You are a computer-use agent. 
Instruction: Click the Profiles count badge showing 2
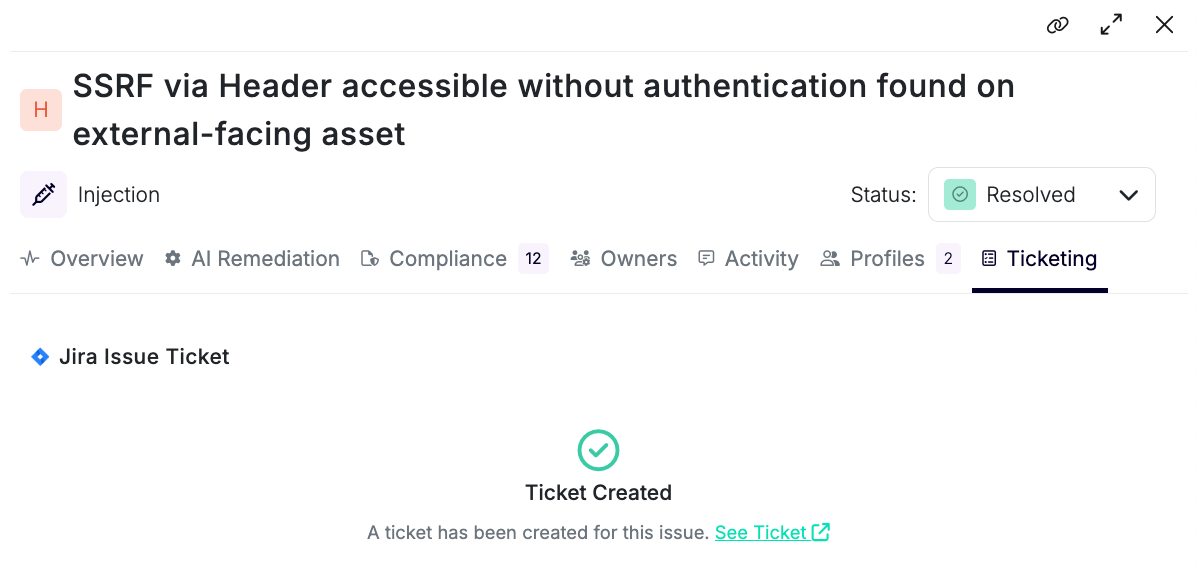(x=948, y=259)
